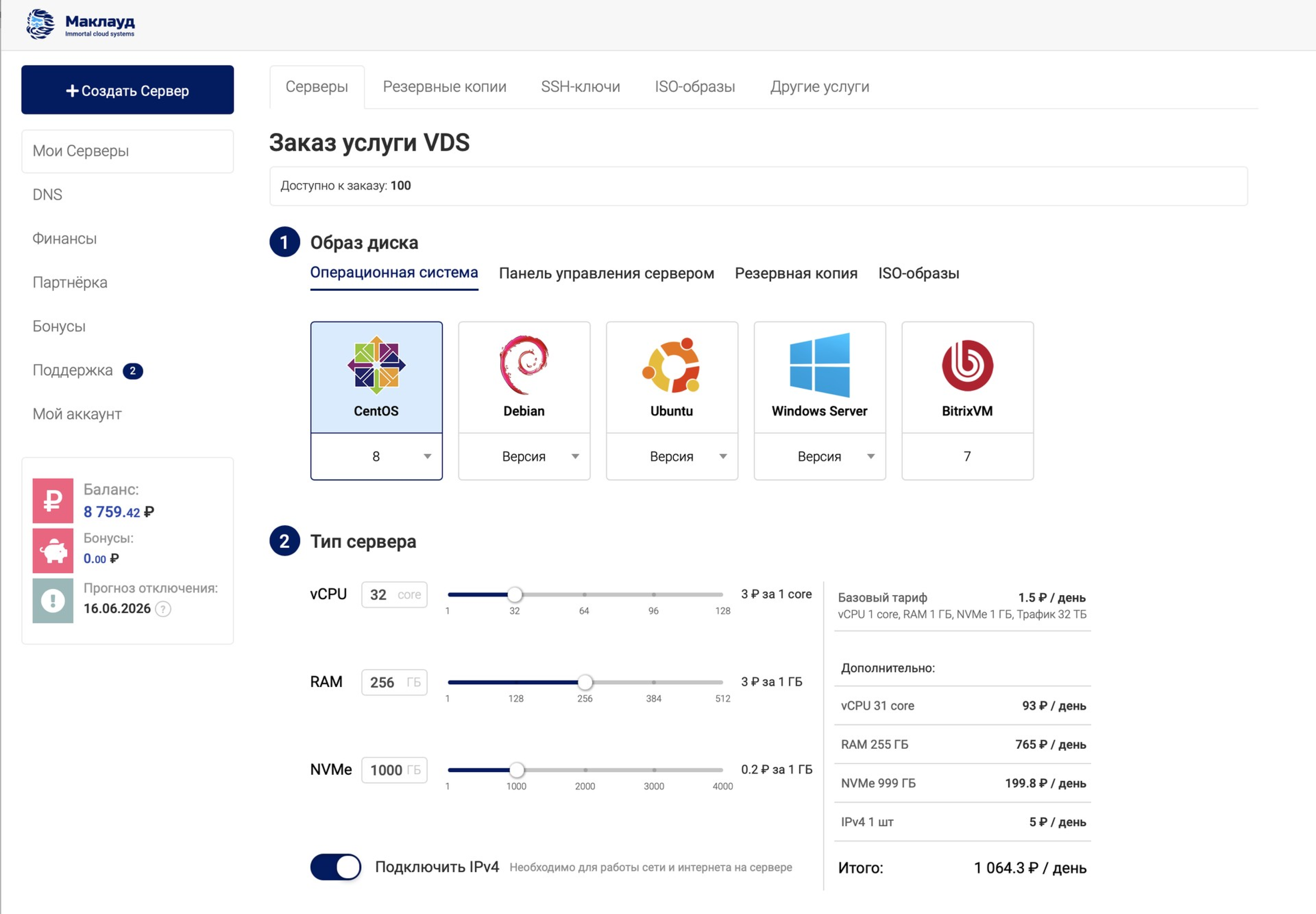
Task: Click the Маклауд logo icon
Action: coord(41,24)
